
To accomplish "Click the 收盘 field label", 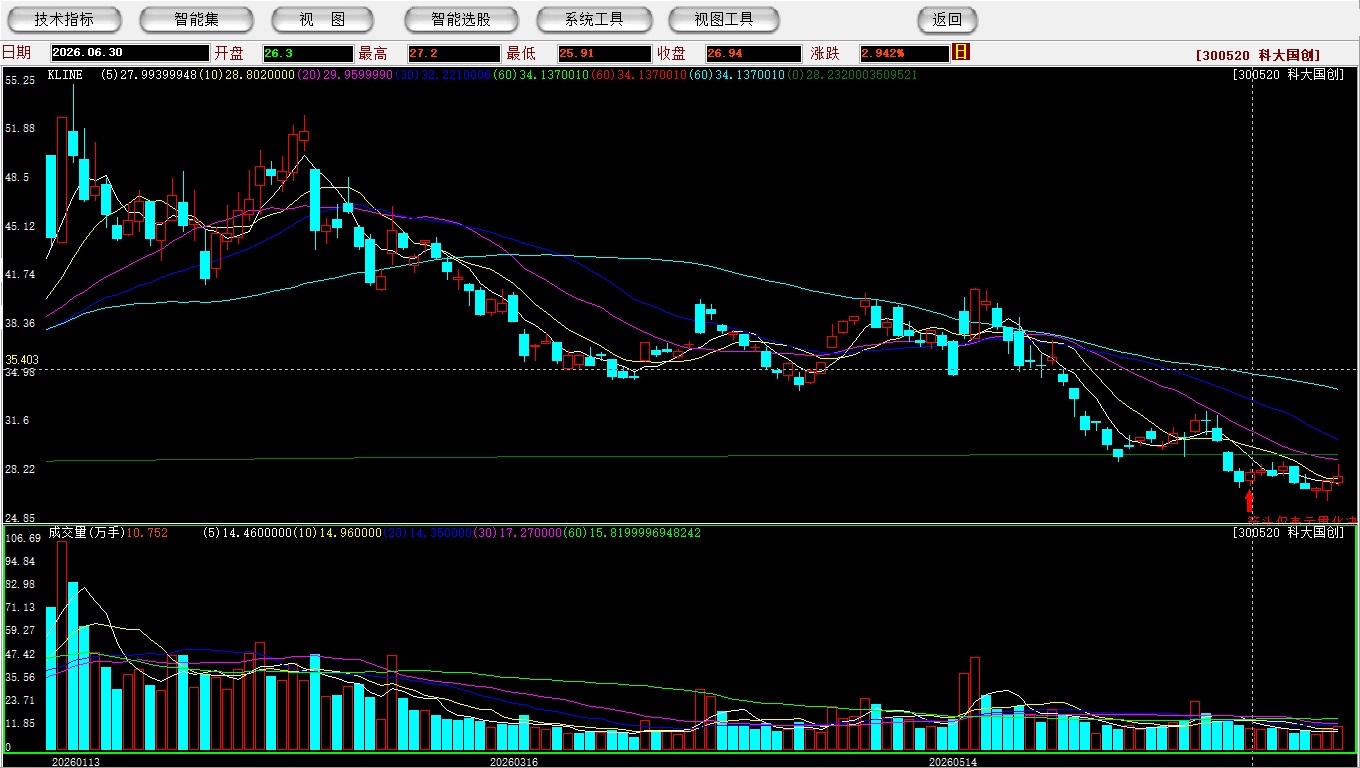I will point(671,53).
